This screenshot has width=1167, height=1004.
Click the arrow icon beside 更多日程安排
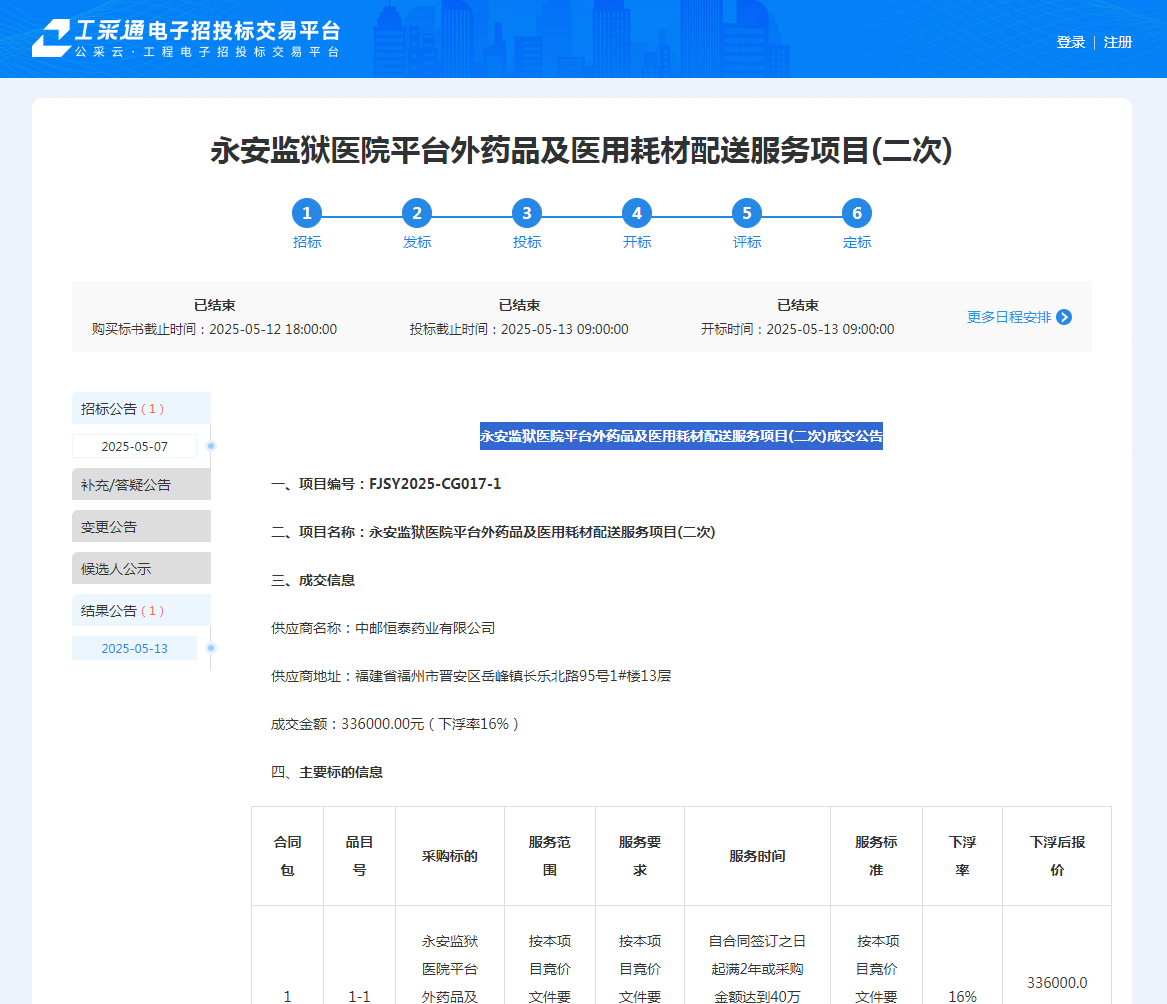click(1064, 317)
